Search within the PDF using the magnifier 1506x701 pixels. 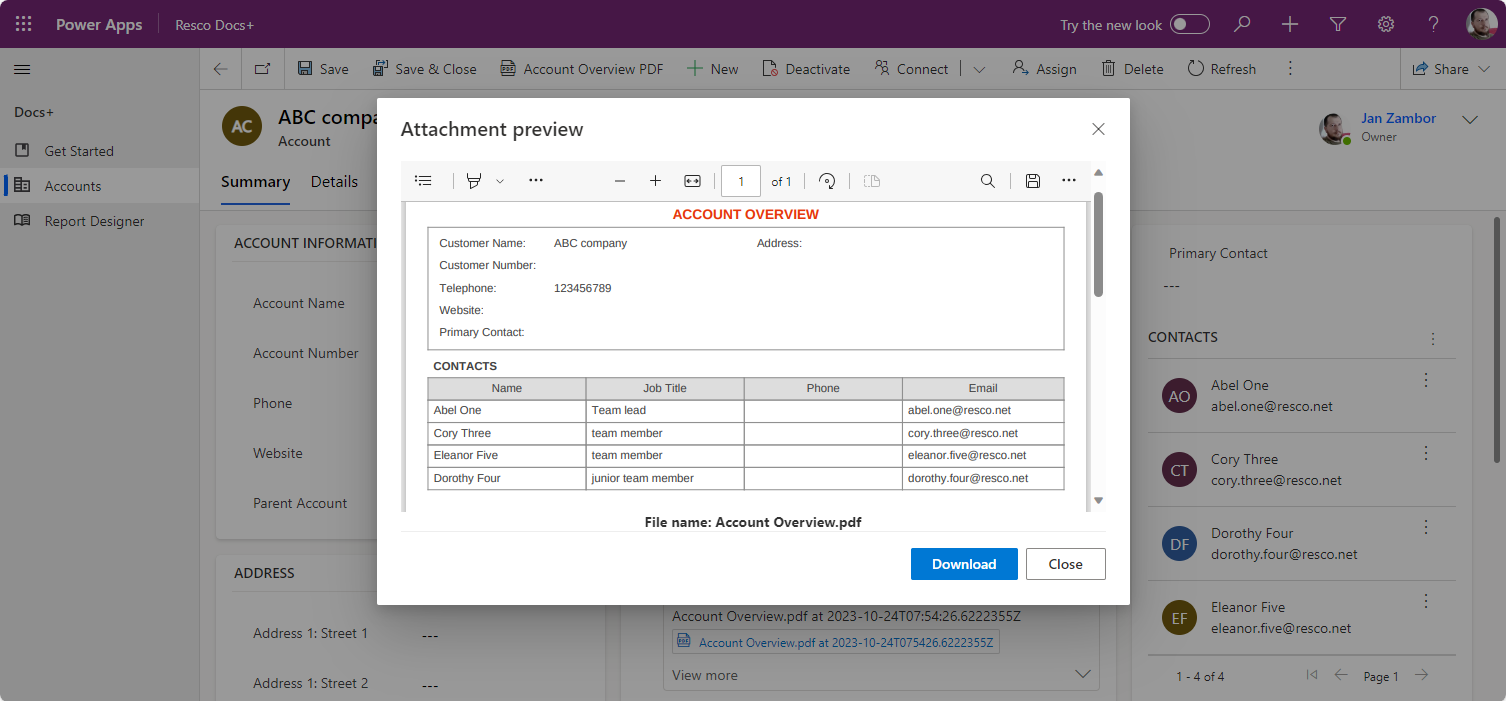click(988, 181)
